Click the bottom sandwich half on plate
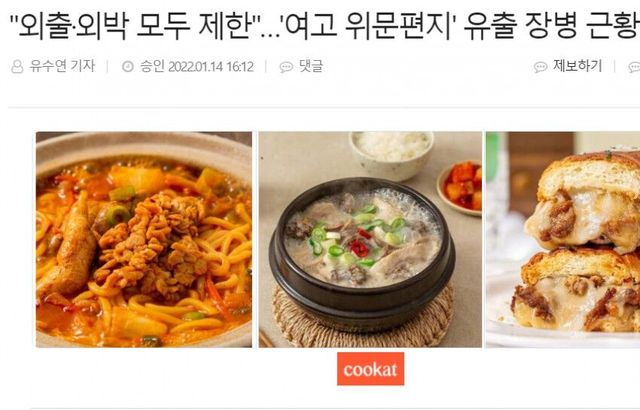 [x=576, y=292]
